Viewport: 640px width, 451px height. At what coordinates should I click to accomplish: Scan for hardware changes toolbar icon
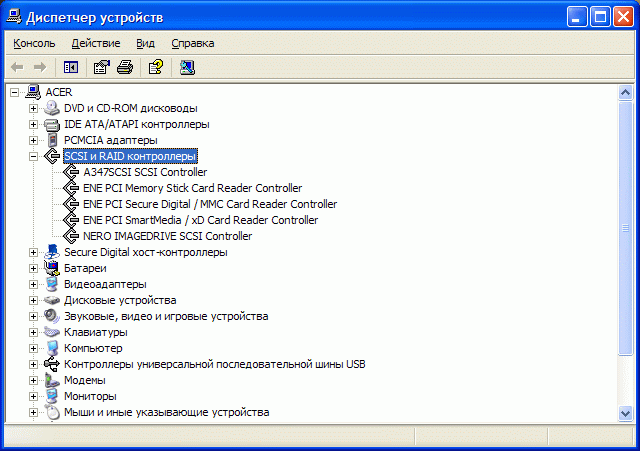click(187, 67)
